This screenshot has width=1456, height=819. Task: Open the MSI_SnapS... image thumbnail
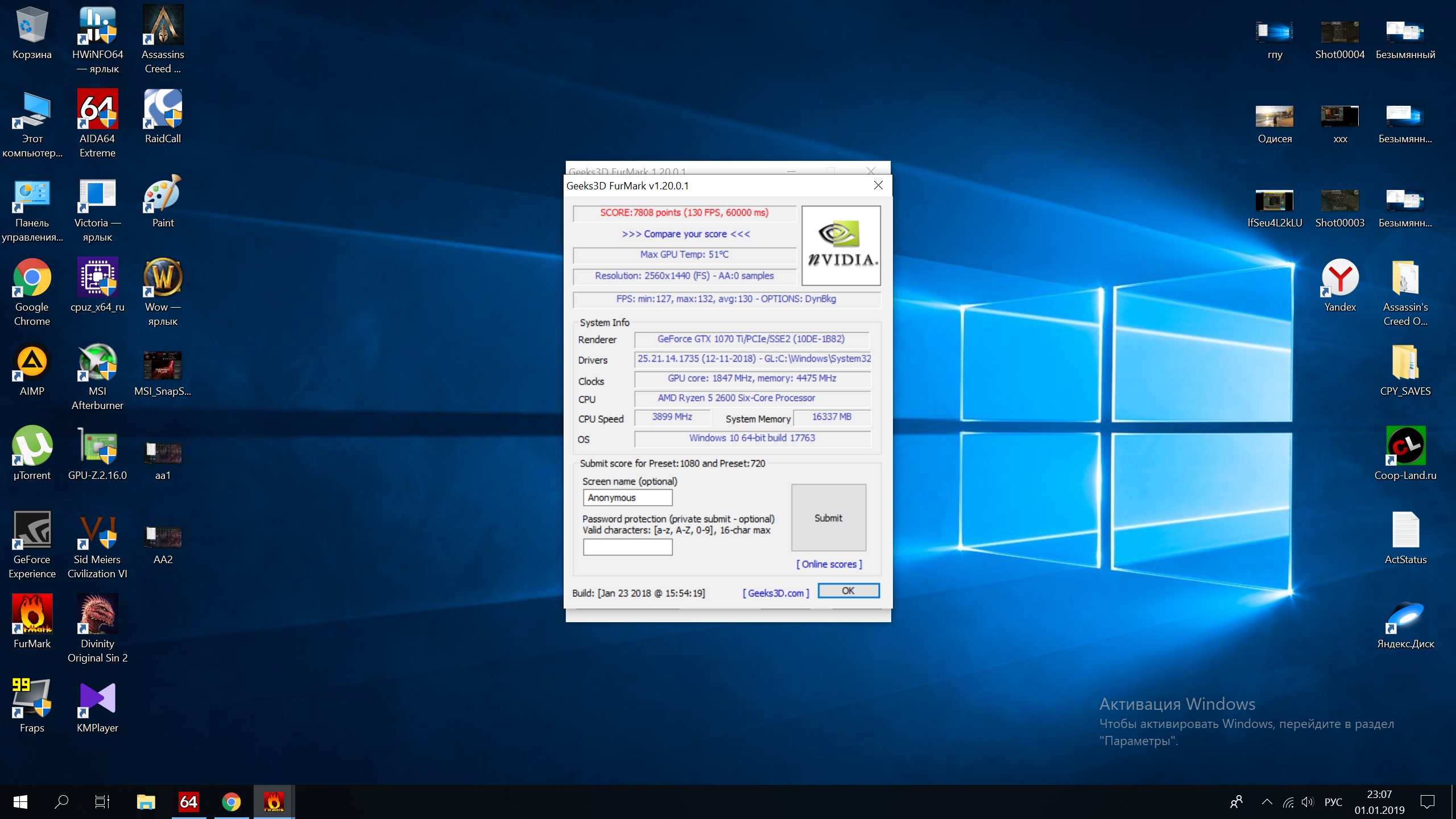(163, 366)
